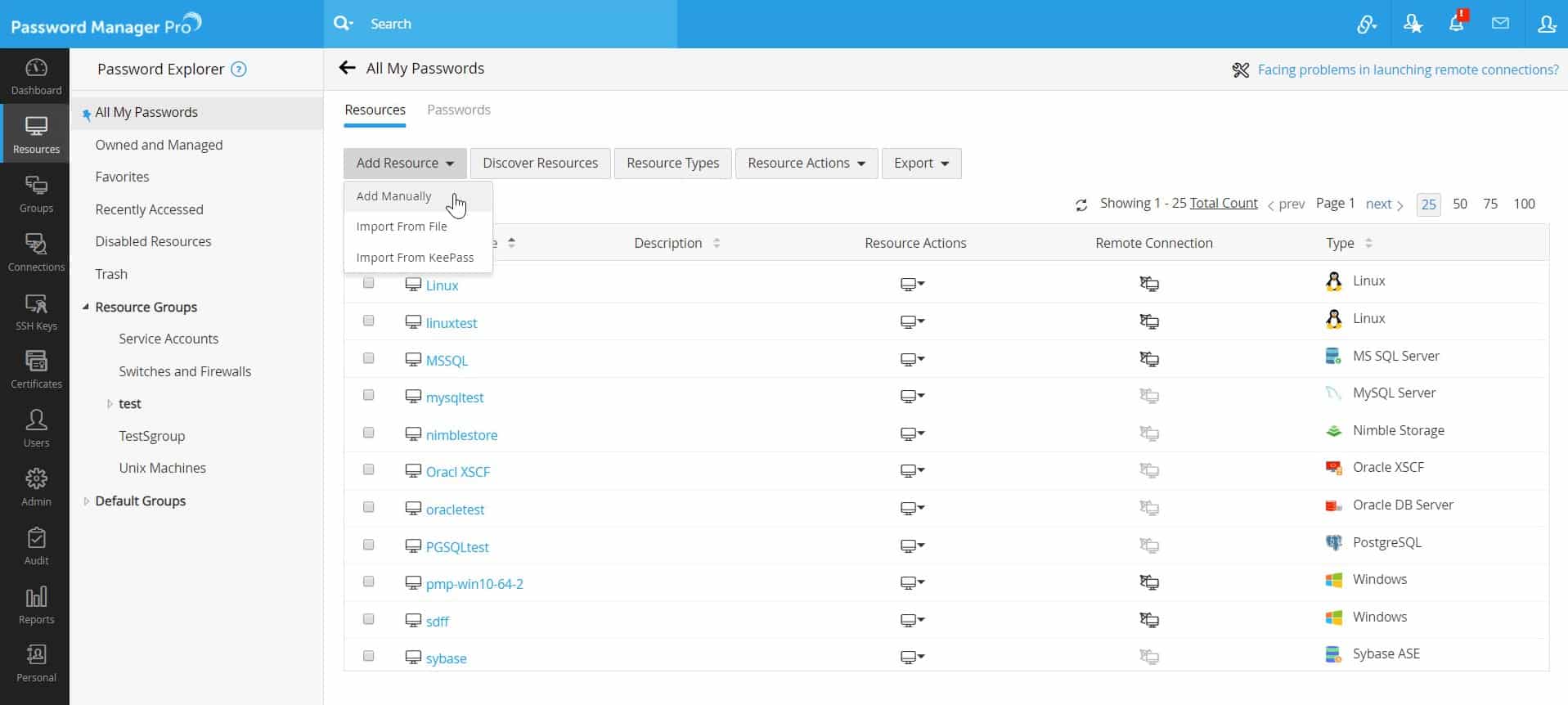Click the starred user icon in header
Image resolution: width=1568 pixels, height=705 pixels.
tap(1413, 24)
